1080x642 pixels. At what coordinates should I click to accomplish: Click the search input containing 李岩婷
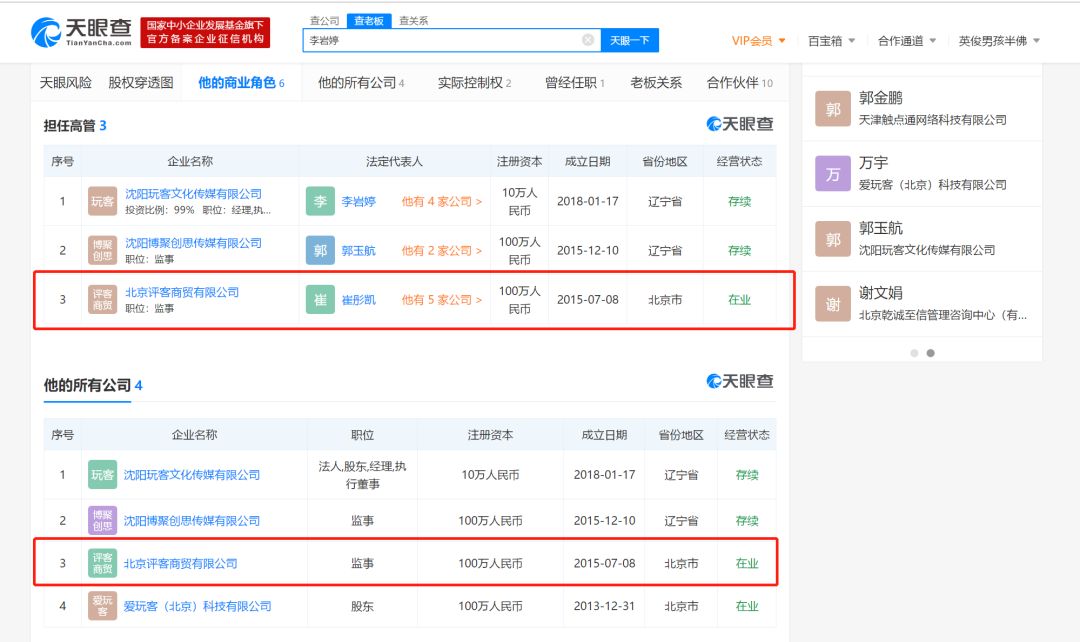tap(440, 40)
